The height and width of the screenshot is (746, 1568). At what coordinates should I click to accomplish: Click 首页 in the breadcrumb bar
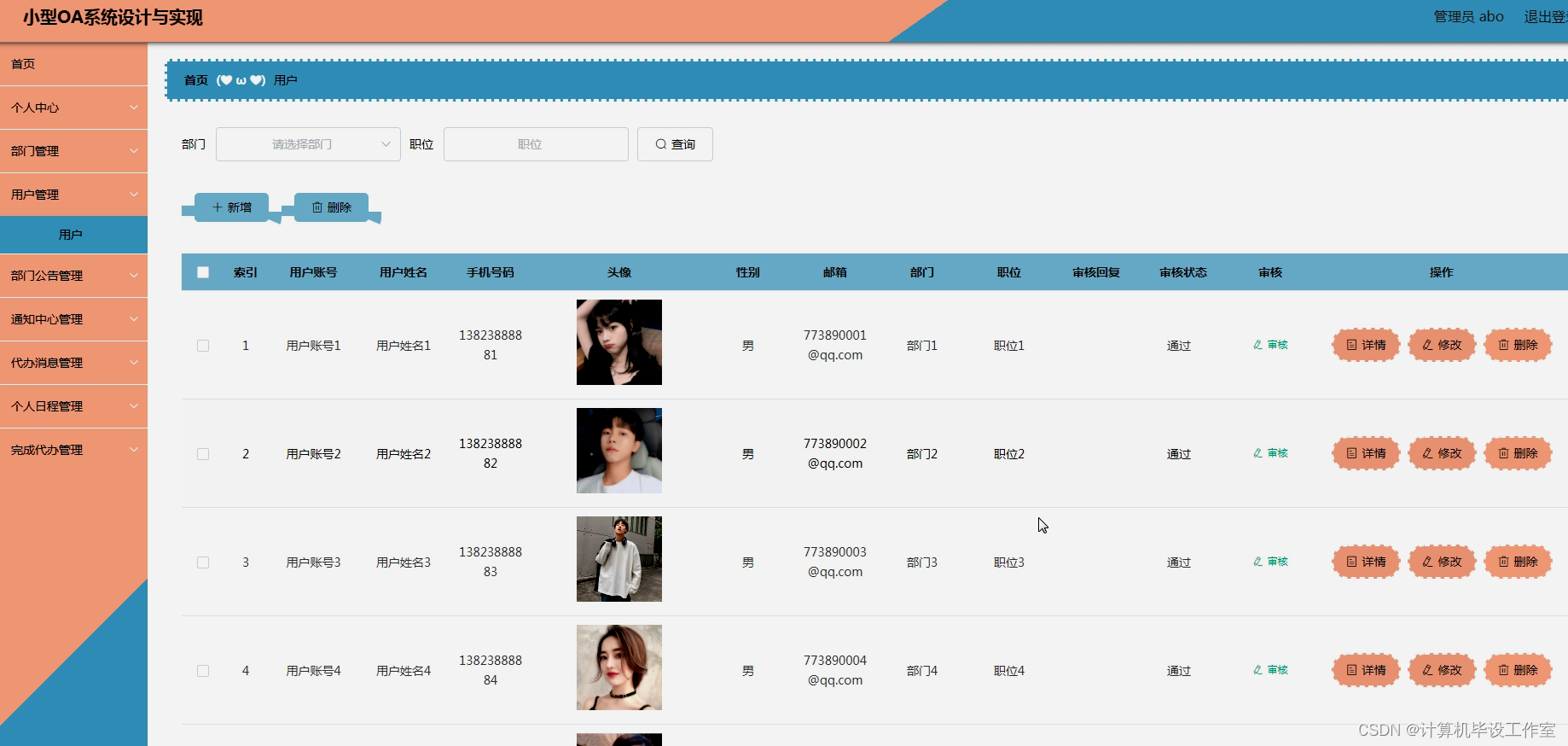click(x=196, y=80)
